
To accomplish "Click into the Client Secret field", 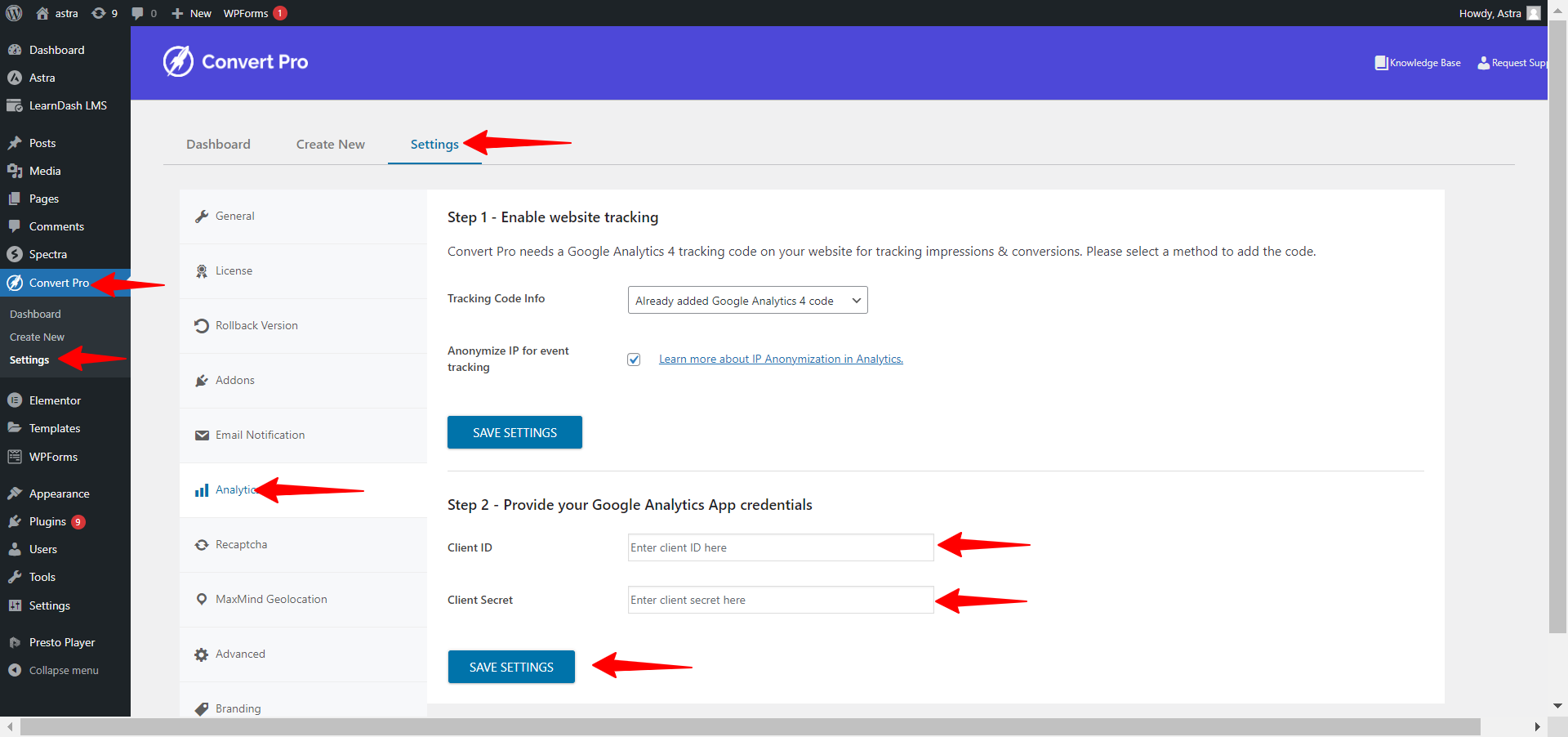I will point(781,600).
